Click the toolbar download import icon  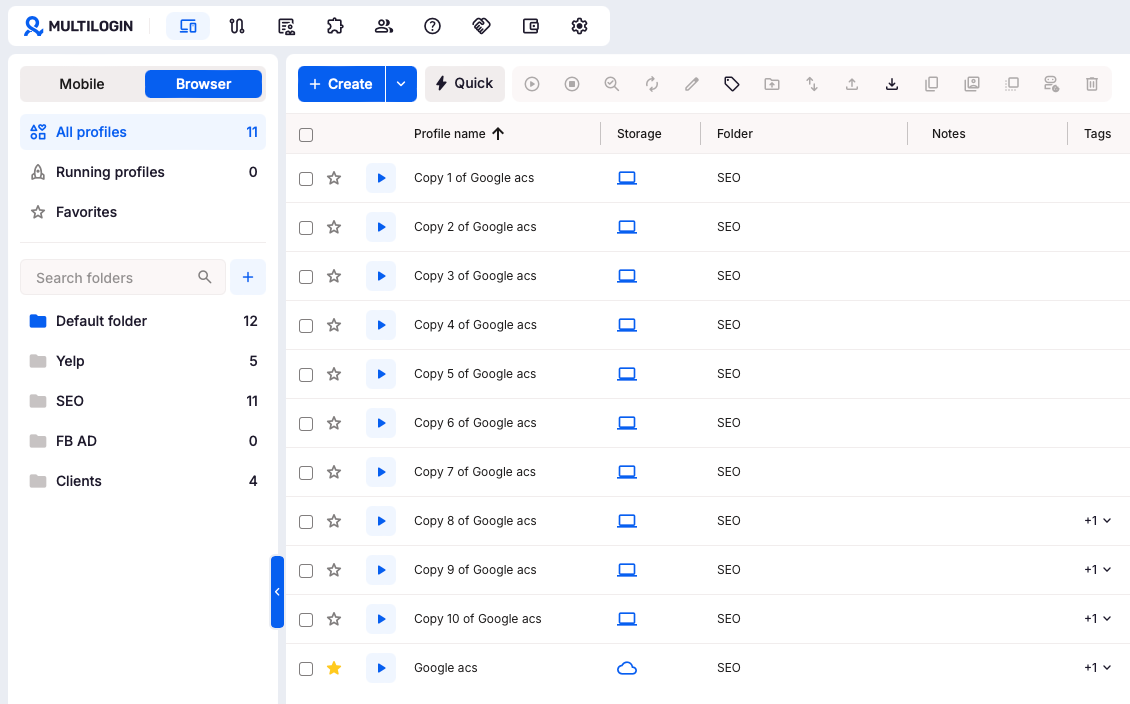tap(891, 84)
